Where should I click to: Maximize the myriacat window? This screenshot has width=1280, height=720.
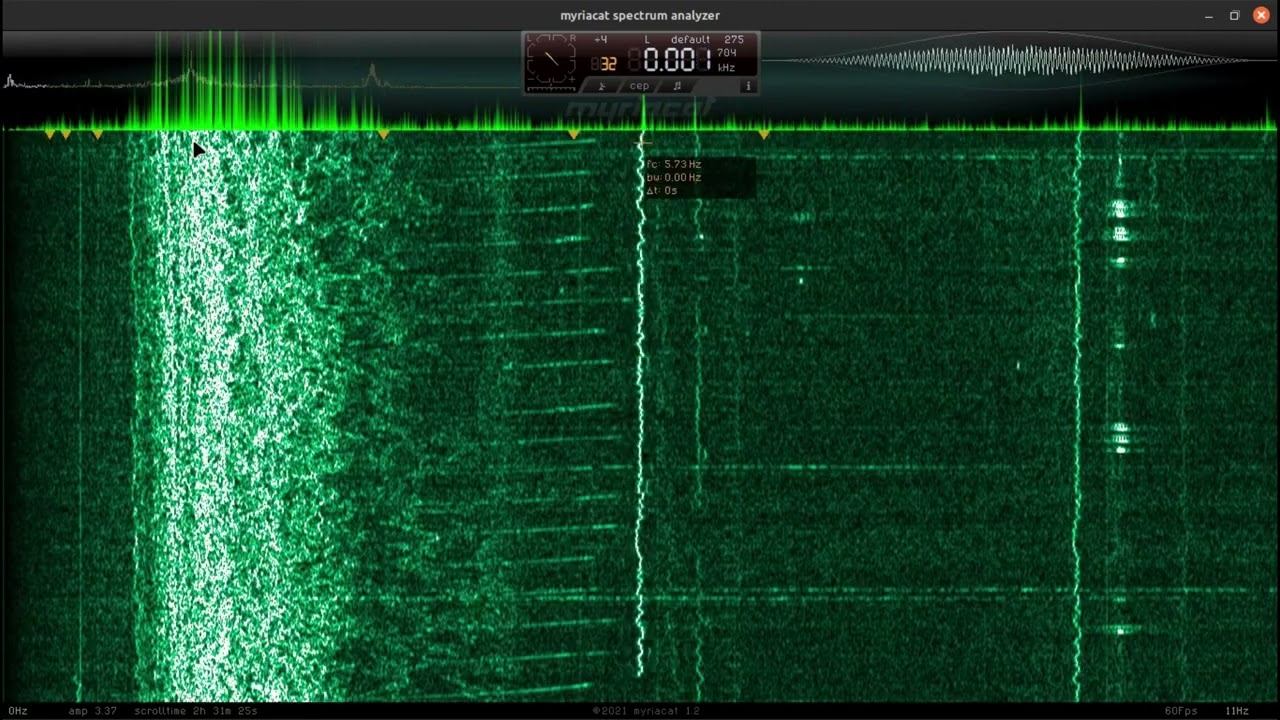(x=1234, y=15)
